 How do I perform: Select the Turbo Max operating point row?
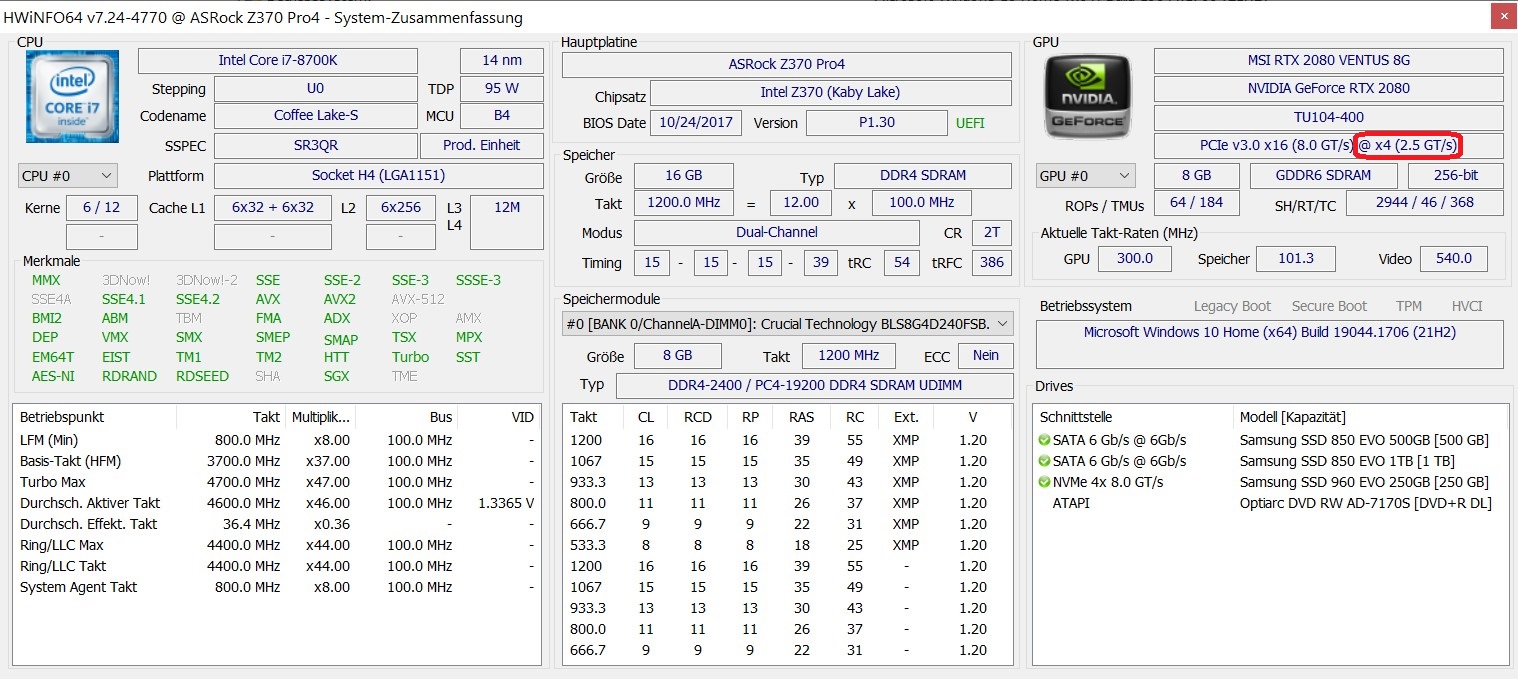pyautogui.click(x=277, y=482)
